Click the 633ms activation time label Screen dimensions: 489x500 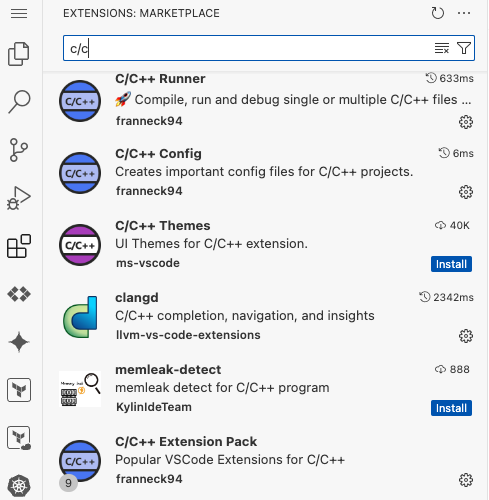coord(450,78)
